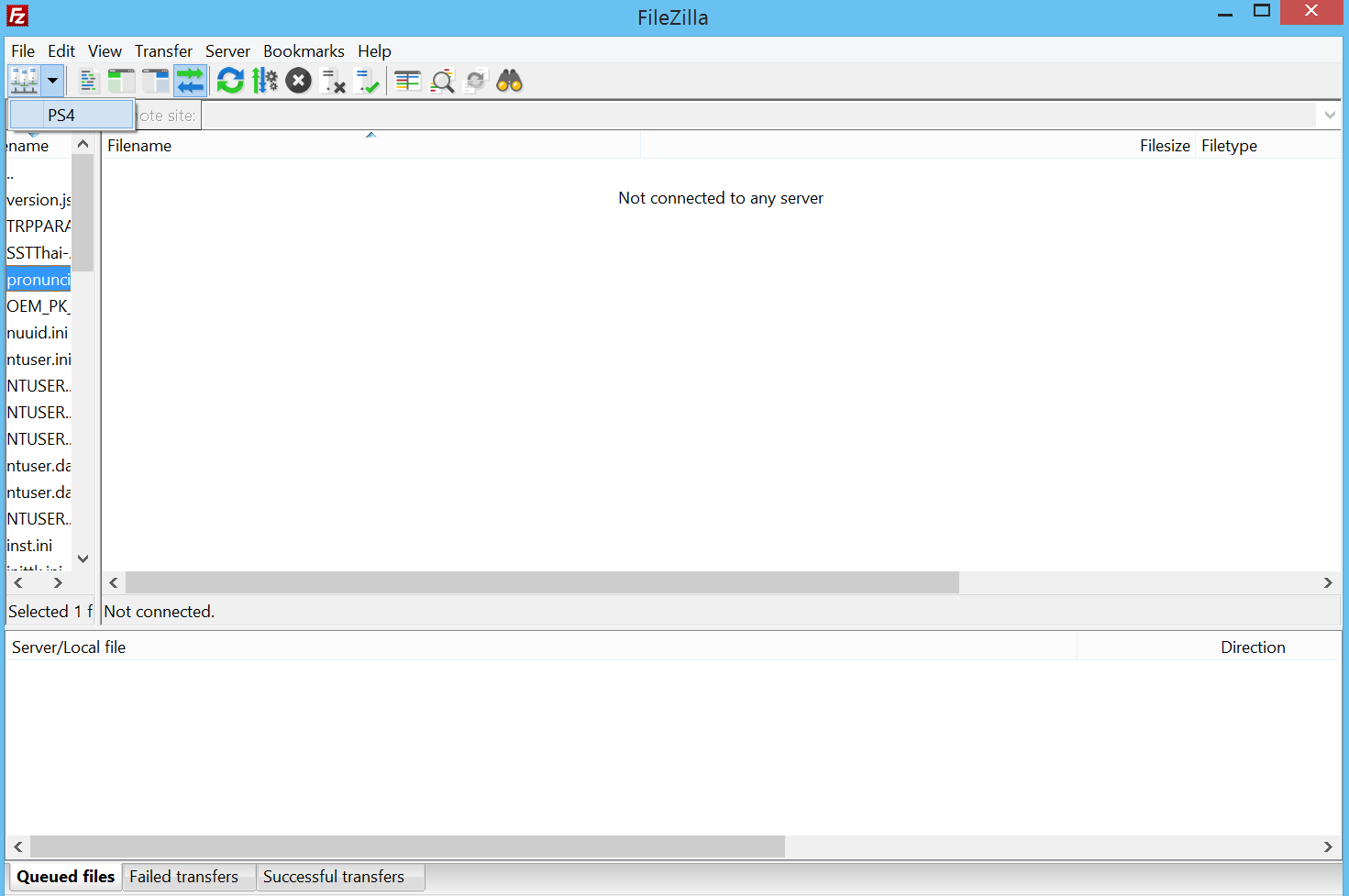This screenshot has width=1349, height=896.
Task: Open the Edit menu
Action: click(x=61, y=51)
